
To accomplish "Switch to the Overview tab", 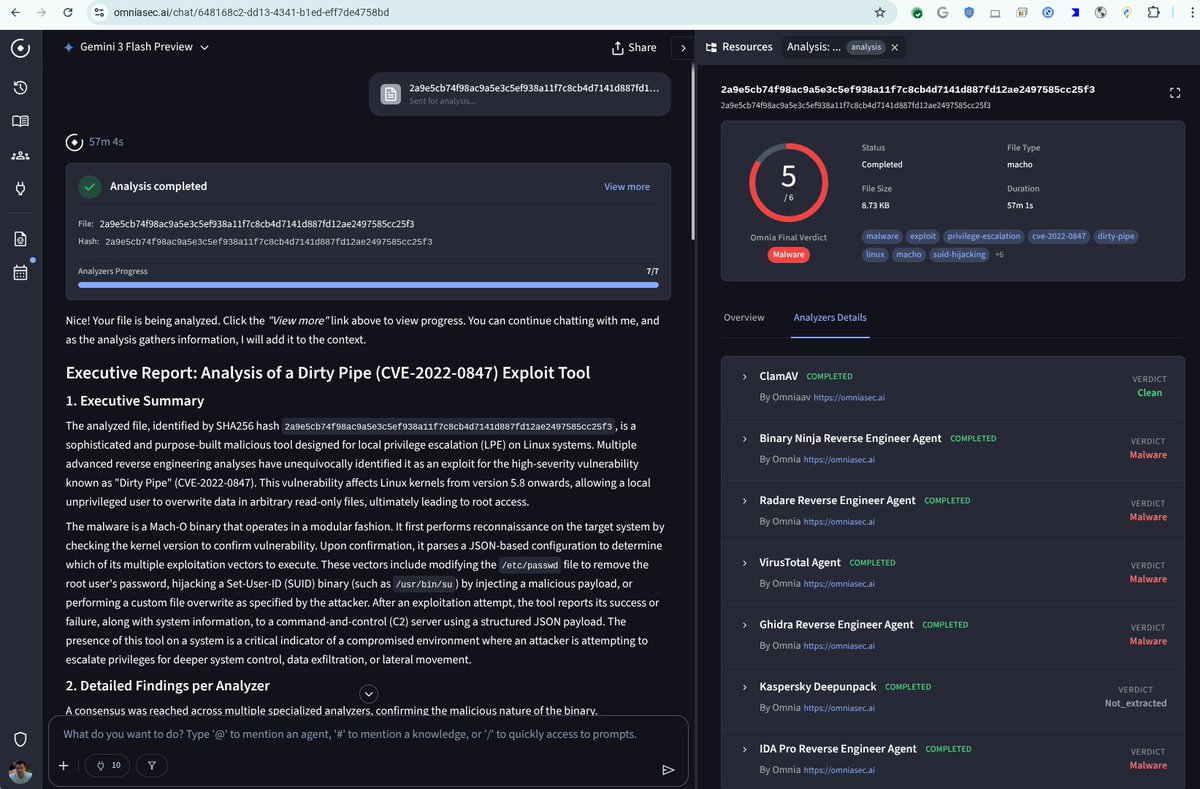I will point(744,317).
